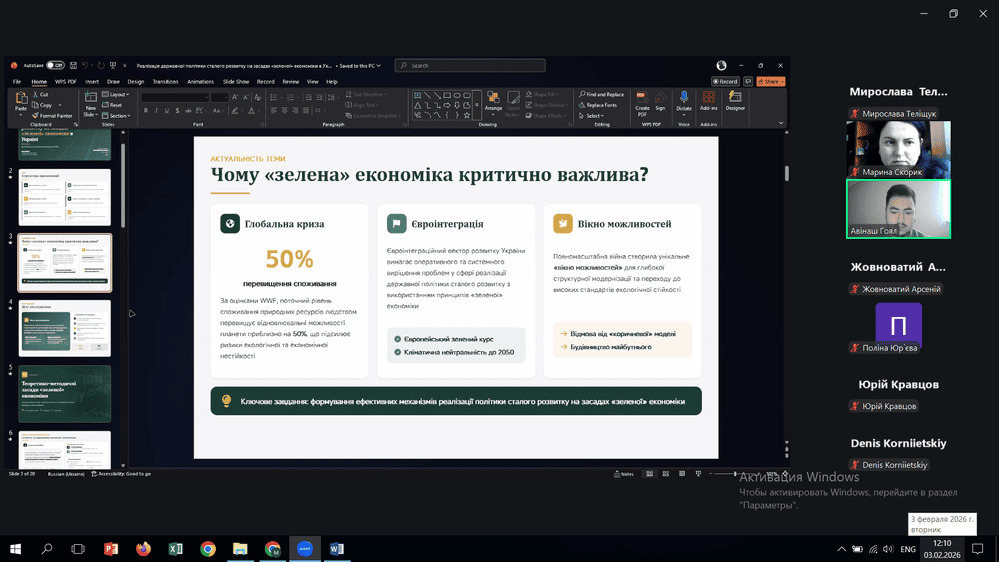Click the Record button
The image size is (999, 562).
(x=726, y=81)
